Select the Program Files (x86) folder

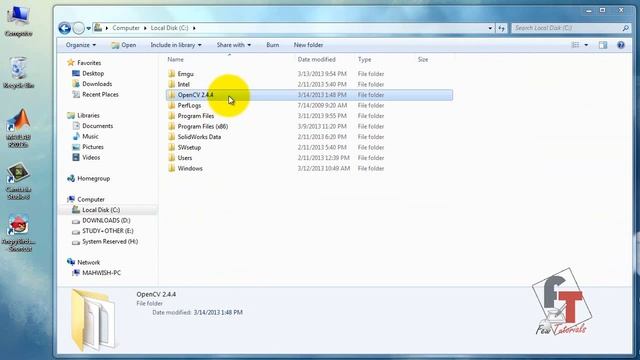202,127
